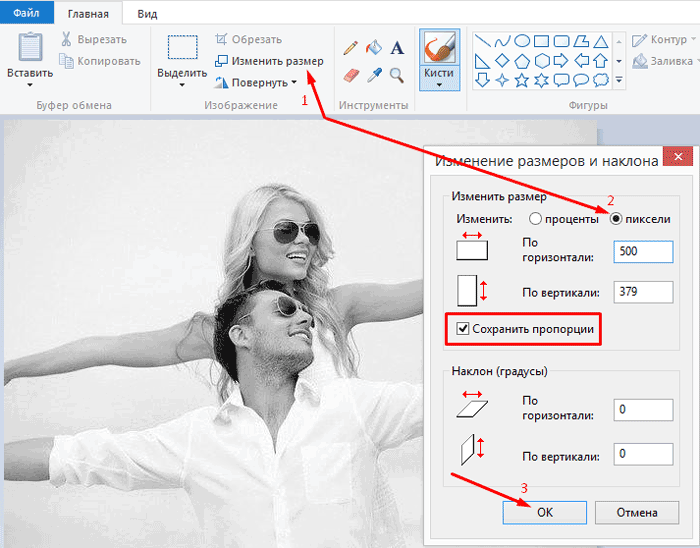The width and height of the screenshot is (700, 548).
Task: Confirm the resize with OK button
Action: (x=545, y=512)
